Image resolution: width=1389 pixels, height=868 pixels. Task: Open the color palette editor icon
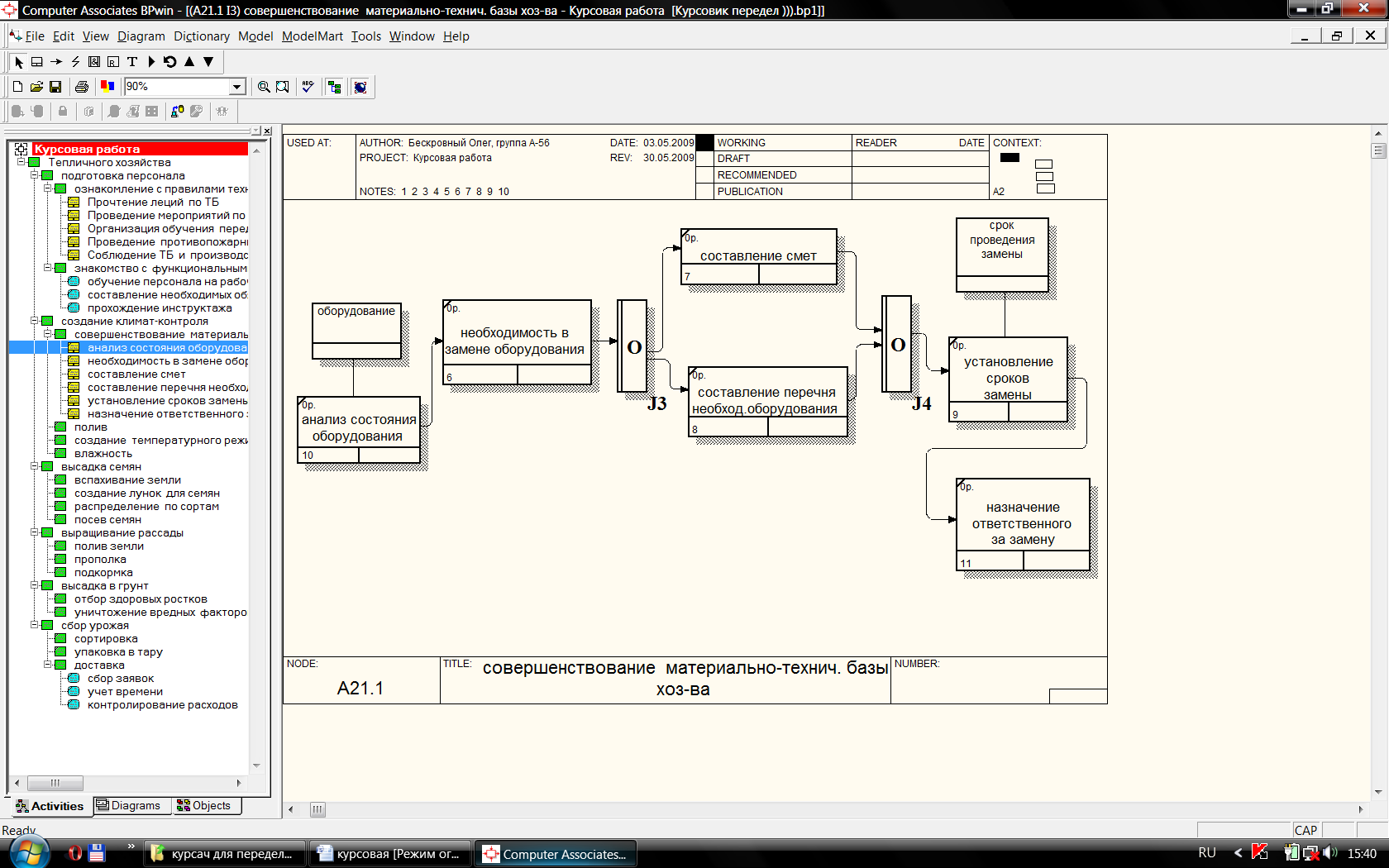coord(107,87)
